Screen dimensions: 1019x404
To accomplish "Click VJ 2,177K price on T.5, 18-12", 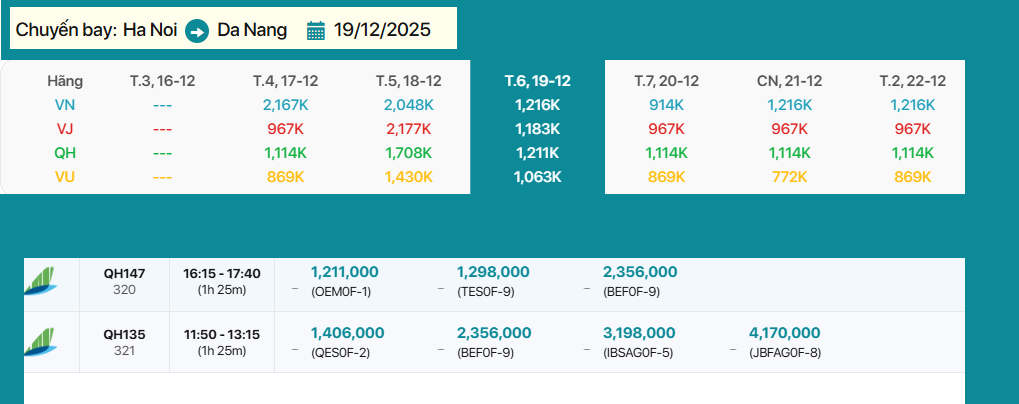I will click(408, 128).
